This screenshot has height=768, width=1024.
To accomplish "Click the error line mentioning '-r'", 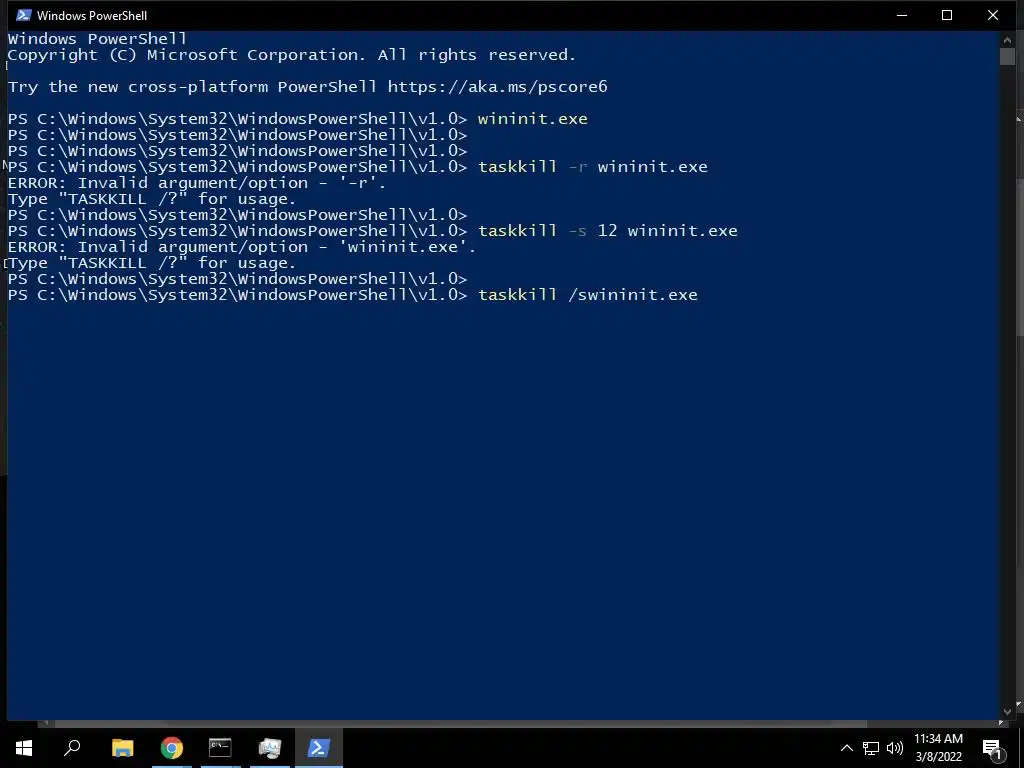I will coord(197,183).
